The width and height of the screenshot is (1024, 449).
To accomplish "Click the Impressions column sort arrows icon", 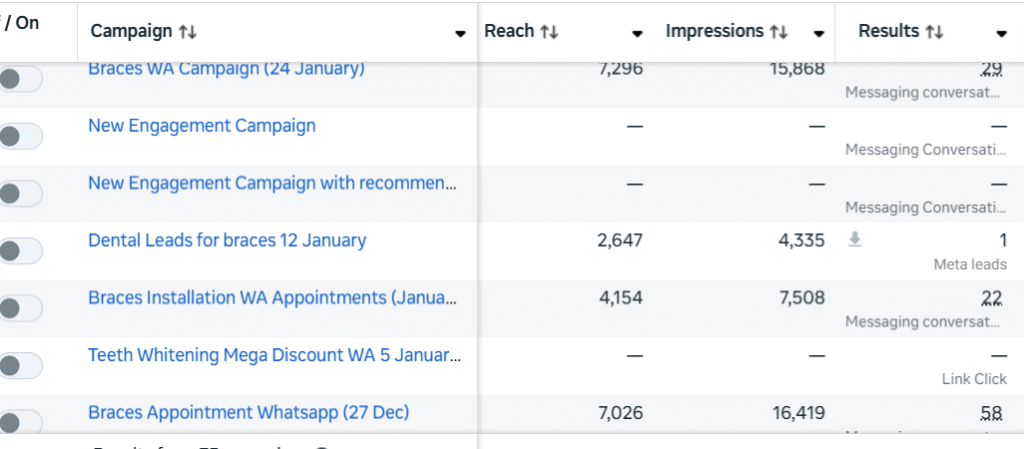I will 778,32.
